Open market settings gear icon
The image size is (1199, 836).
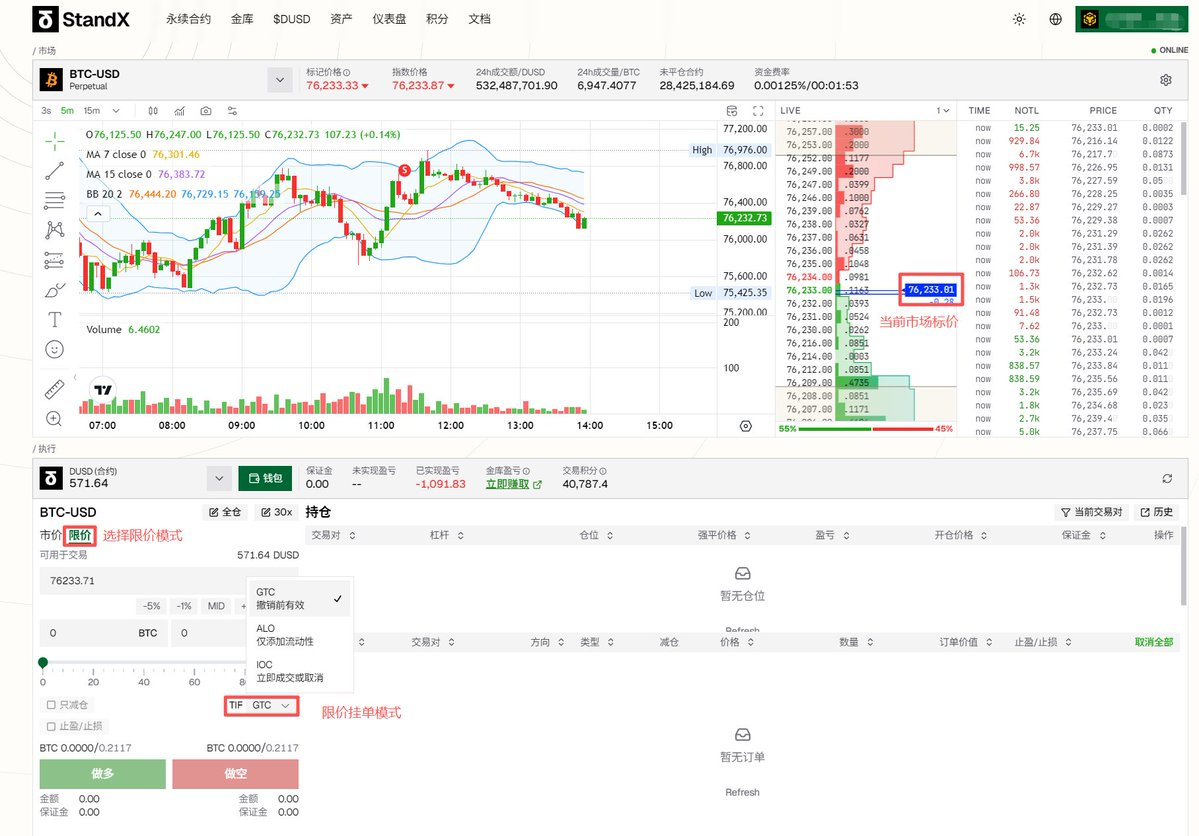coord(1165,80)
